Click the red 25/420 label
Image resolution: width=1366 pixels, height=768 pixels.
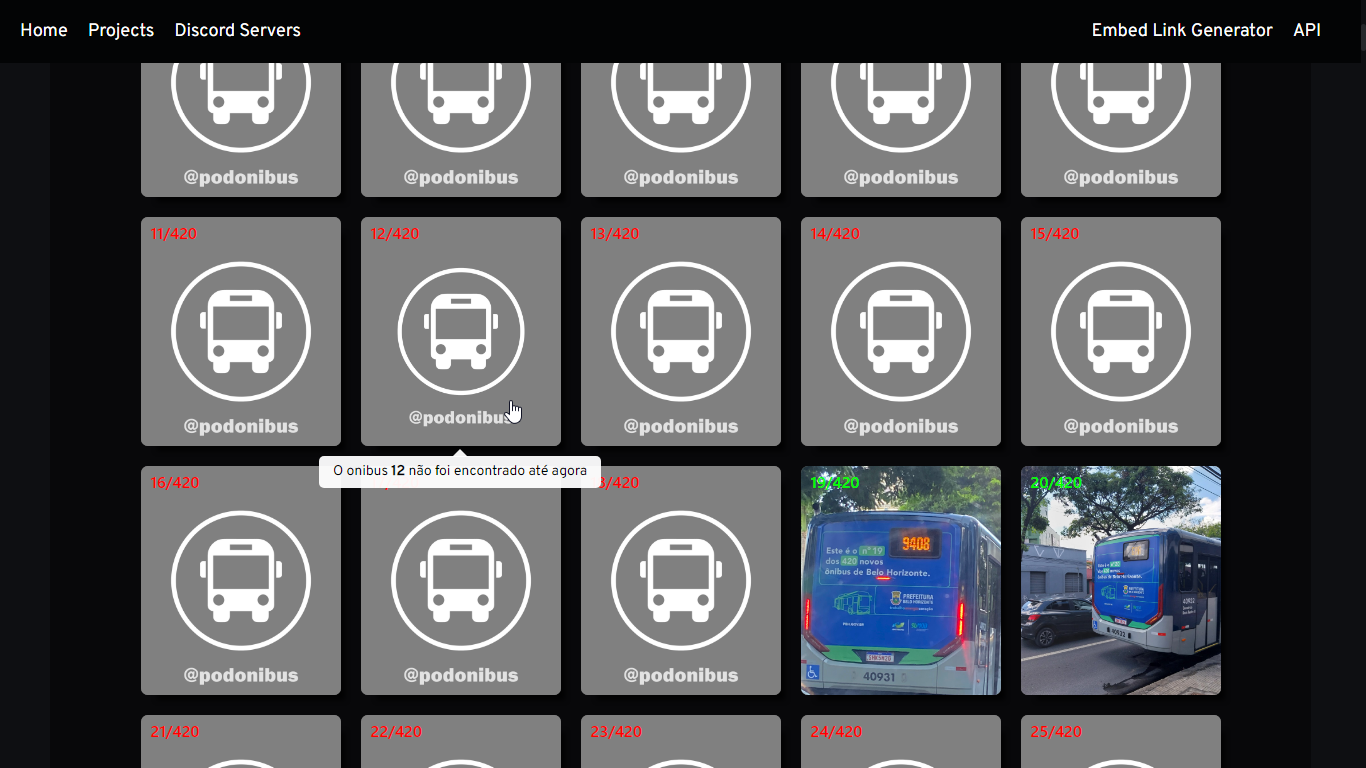coord(1055,732)
